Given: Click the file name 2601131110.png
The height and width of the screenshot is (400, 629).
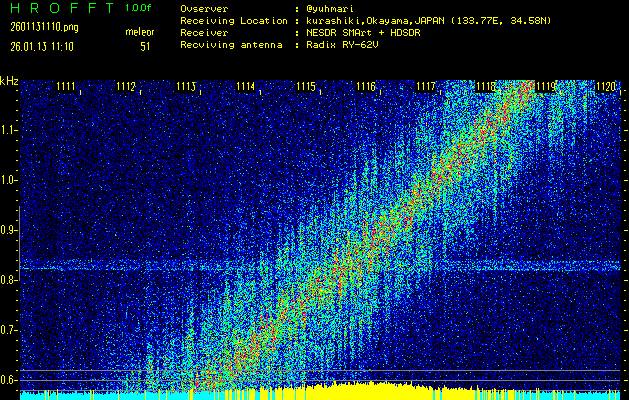Looking at the screenshot, I should coord(44,27).
